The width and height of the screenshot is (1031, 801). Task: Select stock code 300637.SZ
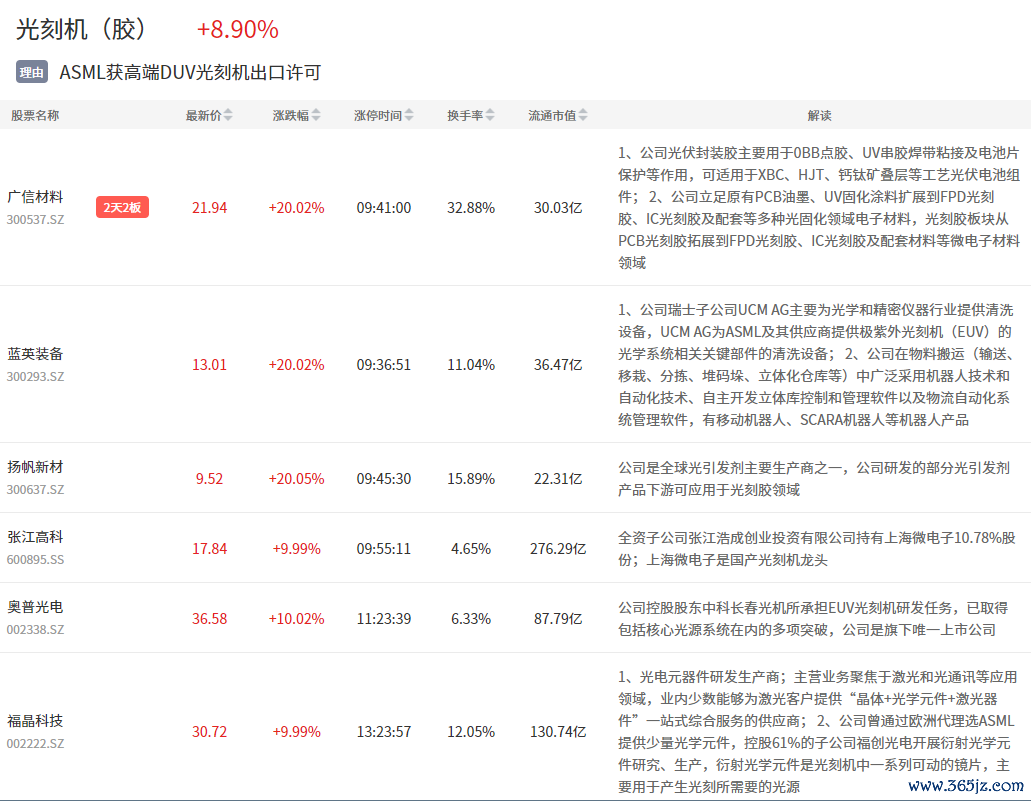[36, 490]
